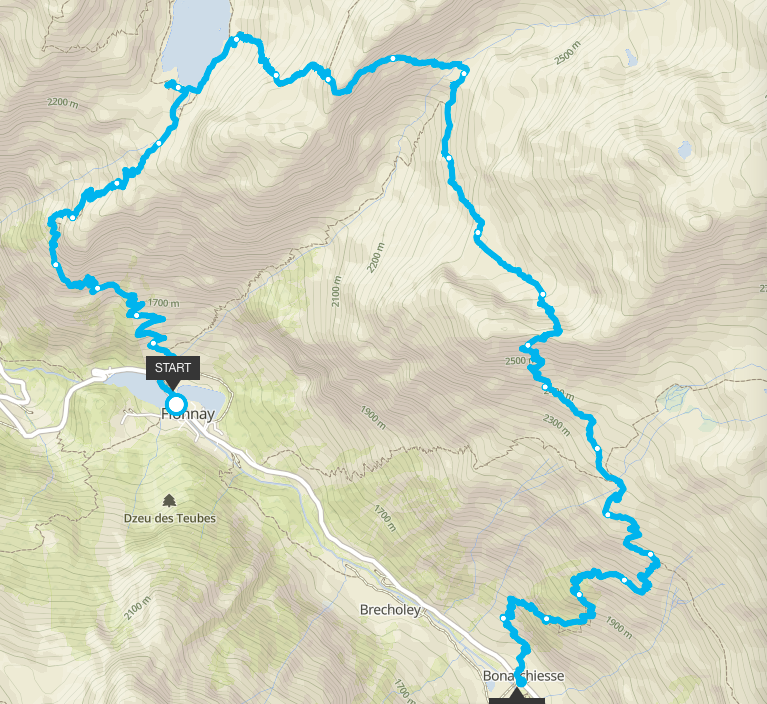Select the westernmost waypoint dot on the route
The height and width of the screenshot is (704, 767).
56,265
